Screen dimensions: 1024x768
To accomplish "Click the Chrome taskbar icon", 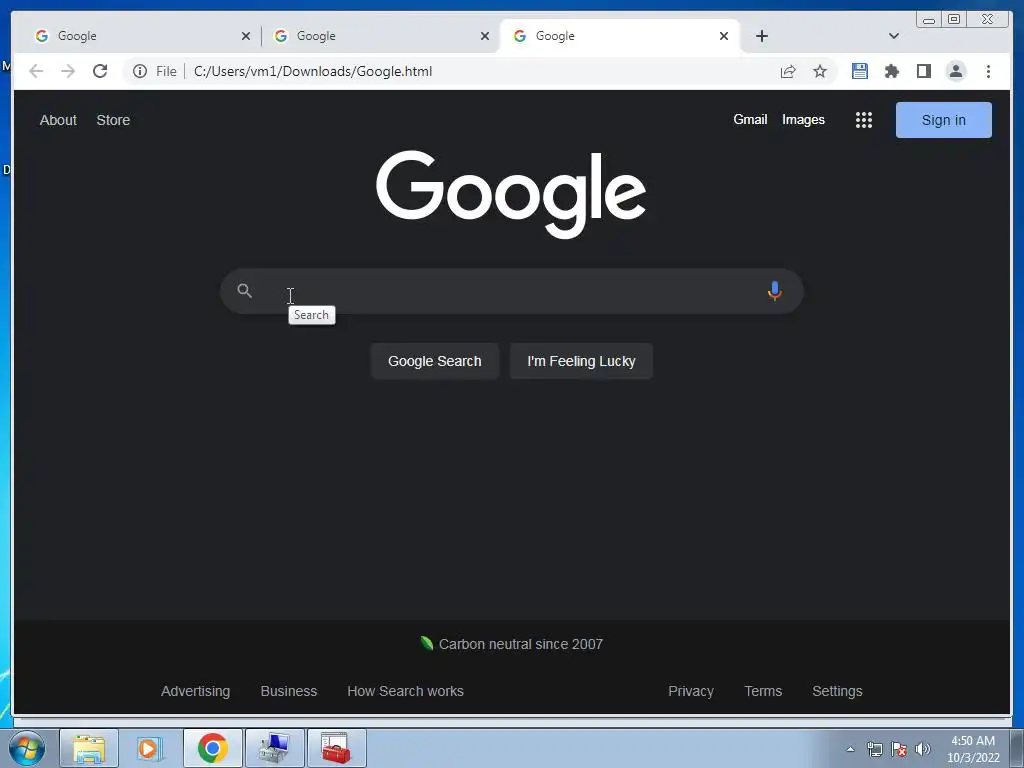I will [212, 748].
